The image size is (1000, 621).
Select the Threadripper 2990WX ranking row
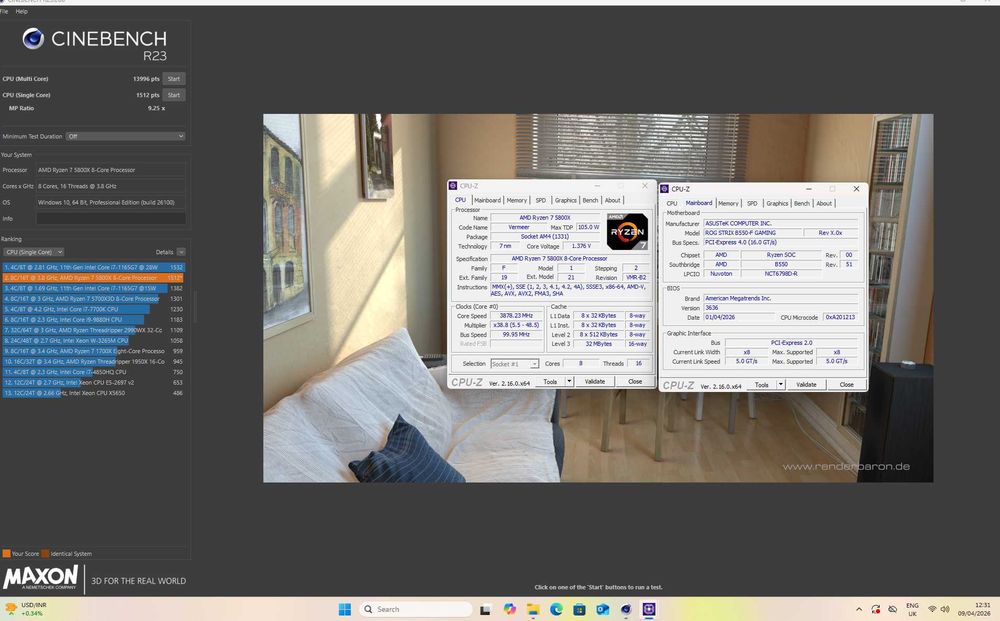point(94,330)
